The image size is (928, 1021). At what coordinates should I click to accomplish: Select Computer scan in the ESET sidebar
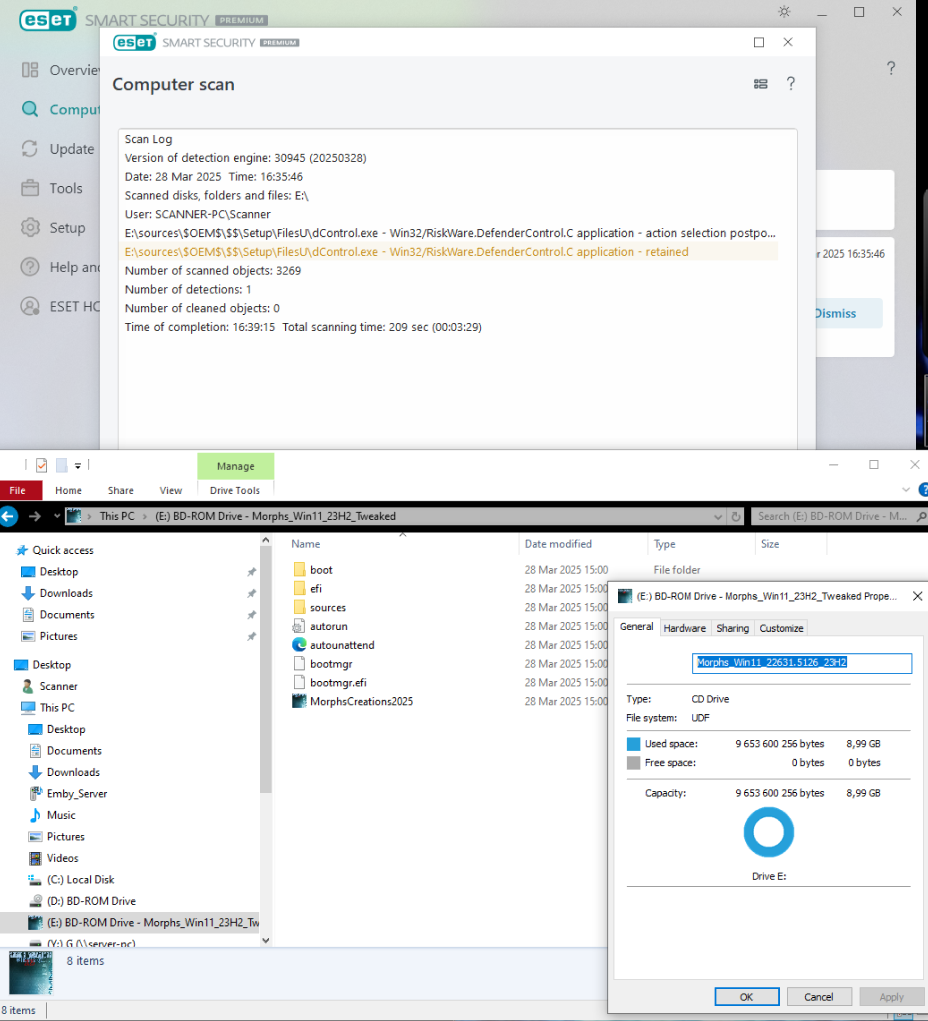[60, 109]
